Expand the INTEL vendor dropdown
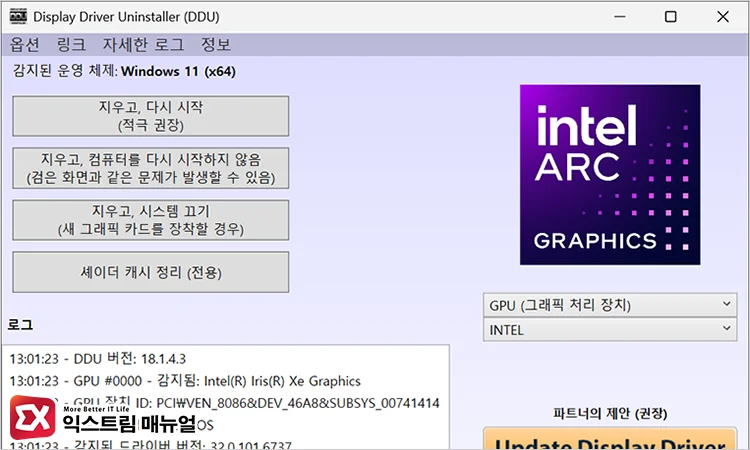This screenshot has width=750, height=450. tap(610, 329)
